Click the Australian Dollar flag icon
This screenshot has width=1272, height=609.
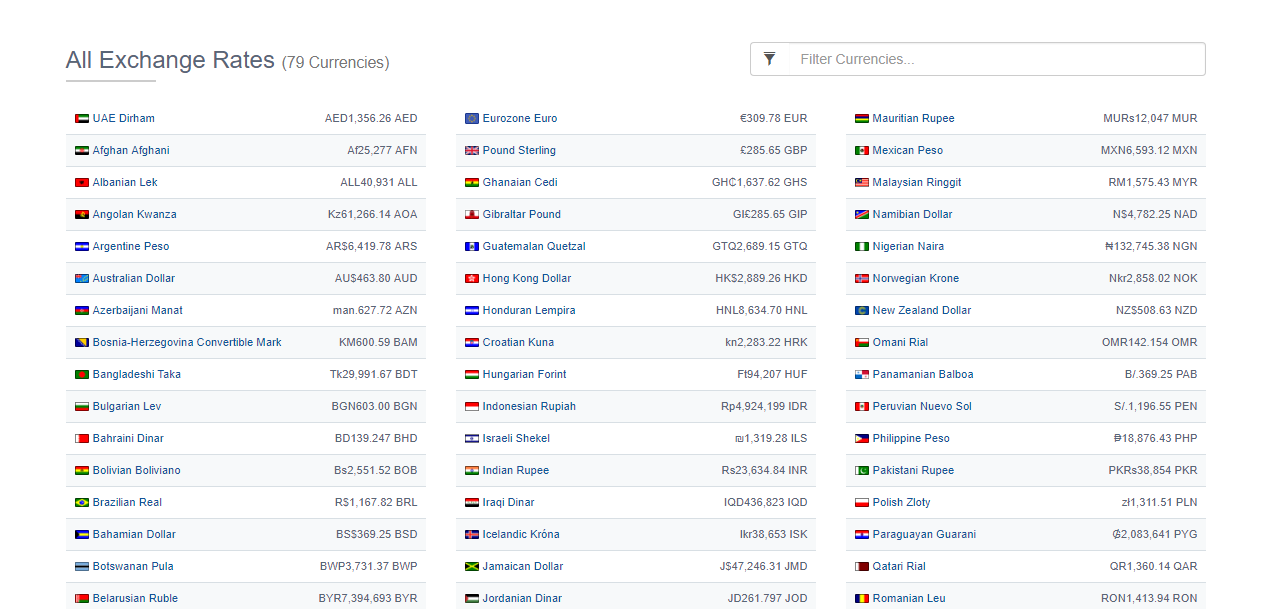(x=82, y=279)
